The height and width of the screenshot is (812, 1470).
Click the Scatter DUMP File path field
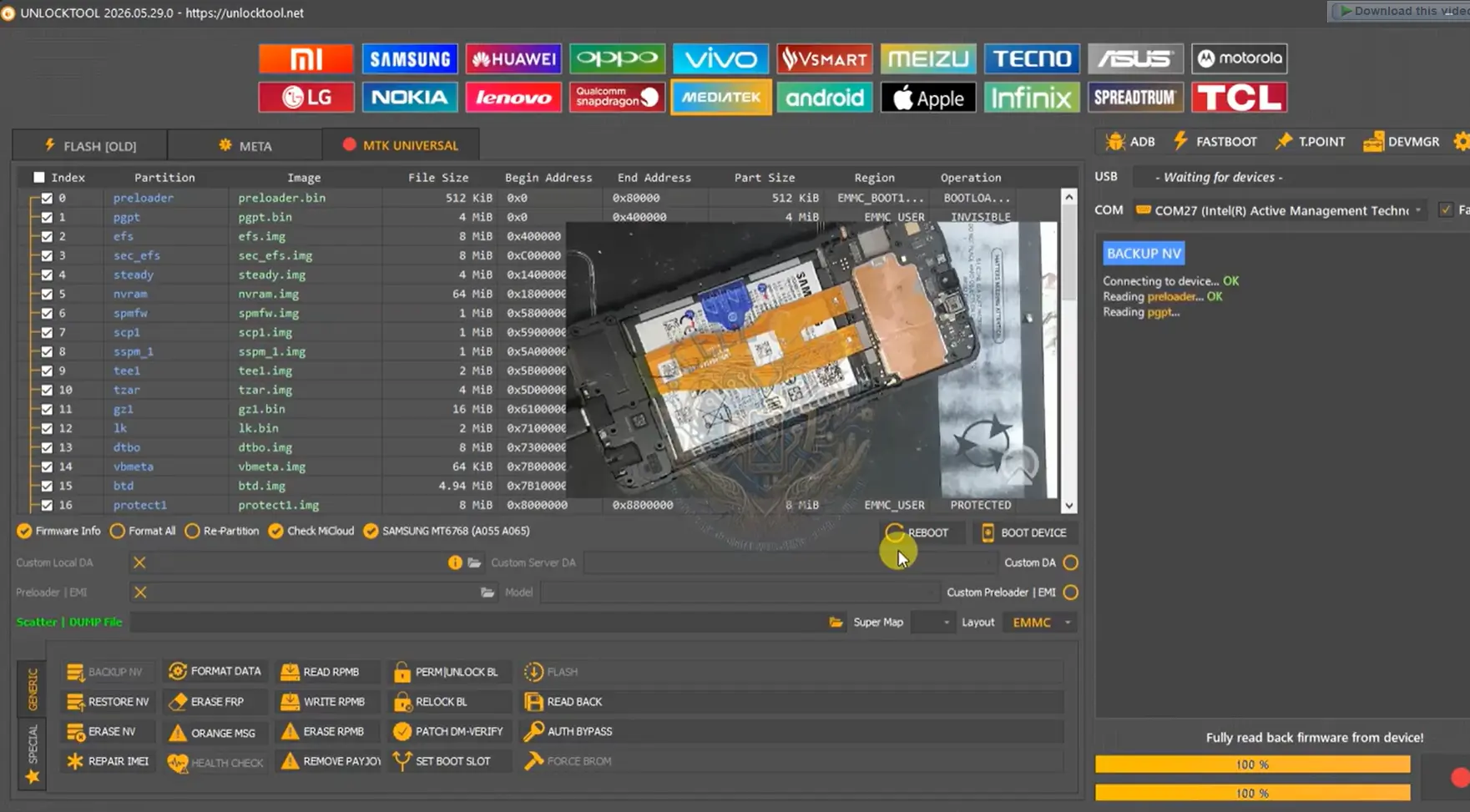[477, 622]
